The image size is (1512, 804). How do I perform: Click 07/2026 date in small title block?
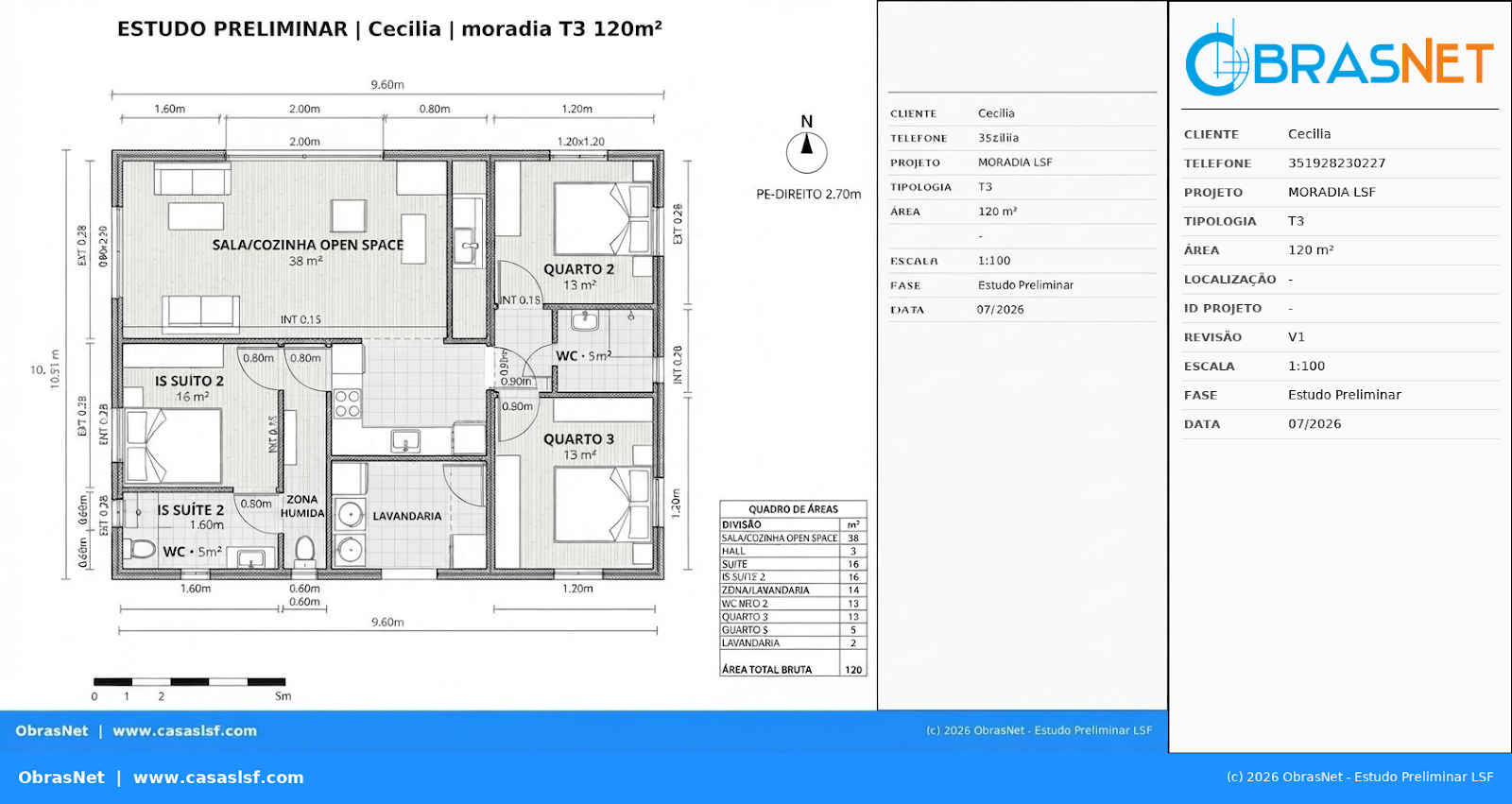coord(1000,310)
